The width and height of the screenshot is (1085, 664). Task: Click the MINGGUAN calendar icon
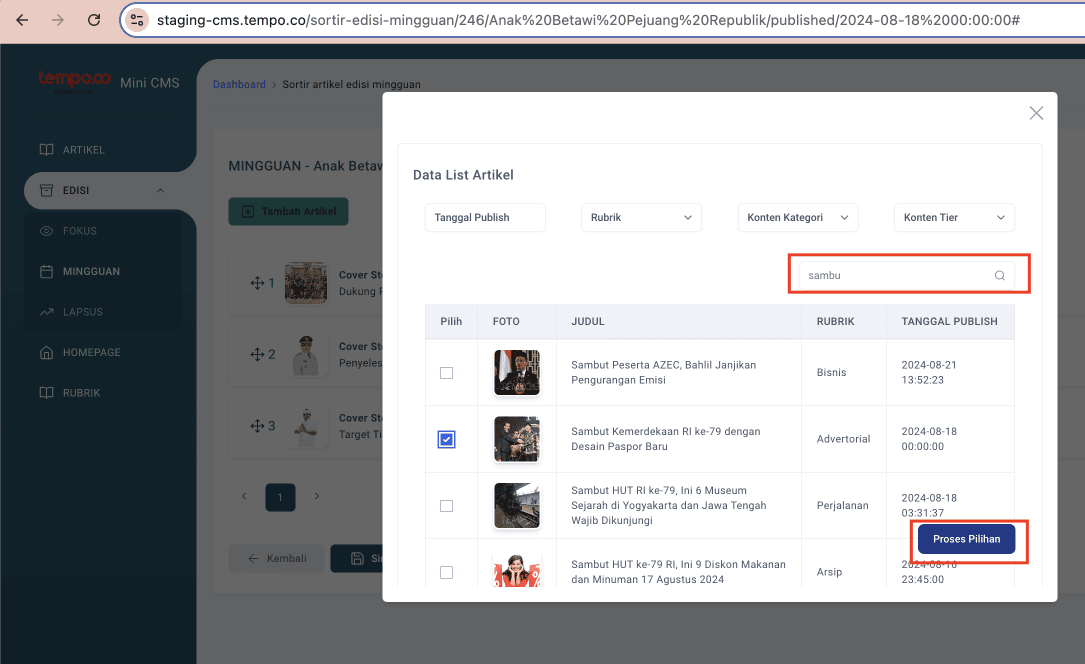tap(46, 271)
